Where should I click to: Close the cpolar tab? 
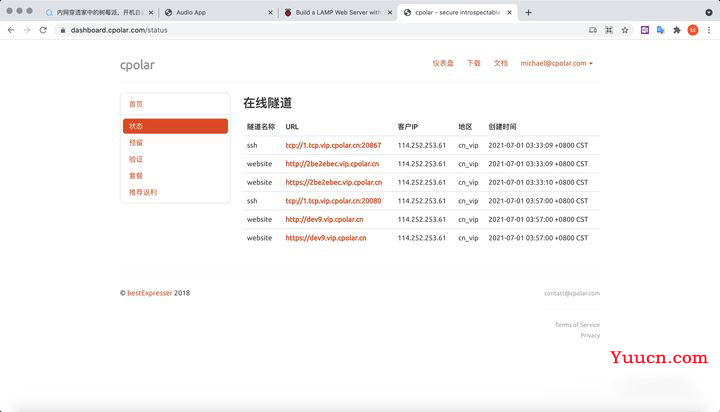509,12
